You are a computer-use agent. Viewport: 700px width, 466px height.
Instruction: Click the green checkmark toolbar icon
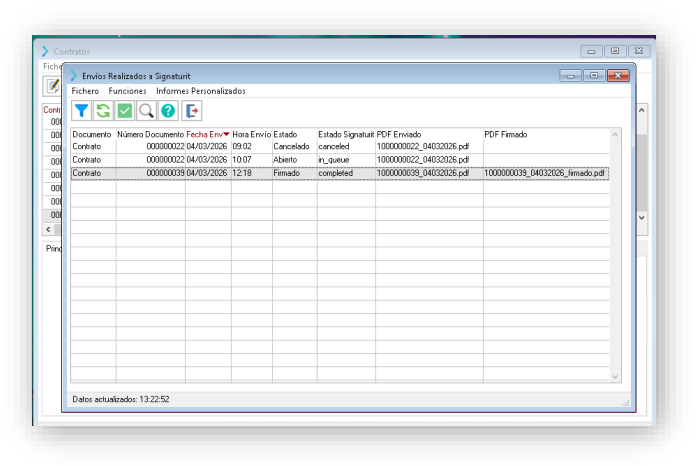[x=125, y=111]
